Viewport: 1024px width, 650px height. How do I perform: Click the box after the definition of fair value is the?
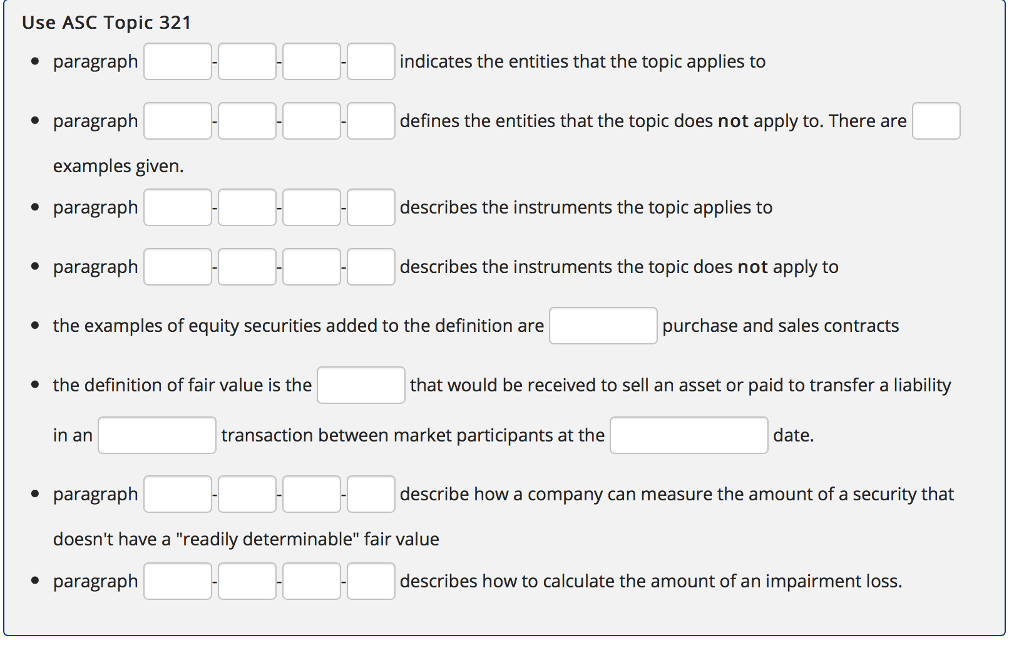pos(361,384)
